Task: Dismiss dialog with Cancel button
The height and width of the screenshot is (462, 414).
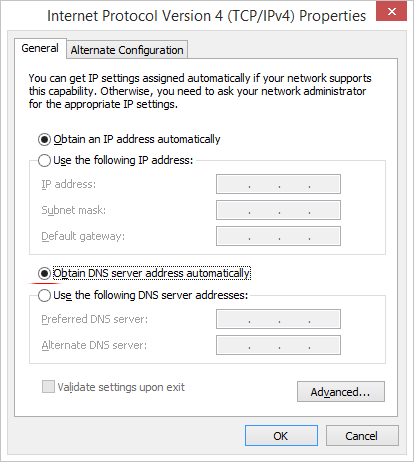Action: 362,436
